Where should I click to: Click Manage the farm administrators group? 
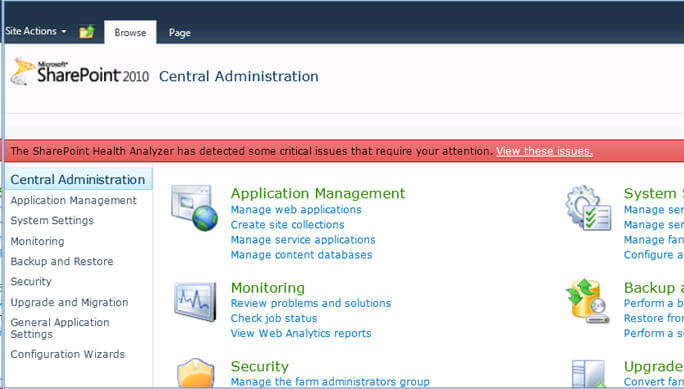[330, 382]
